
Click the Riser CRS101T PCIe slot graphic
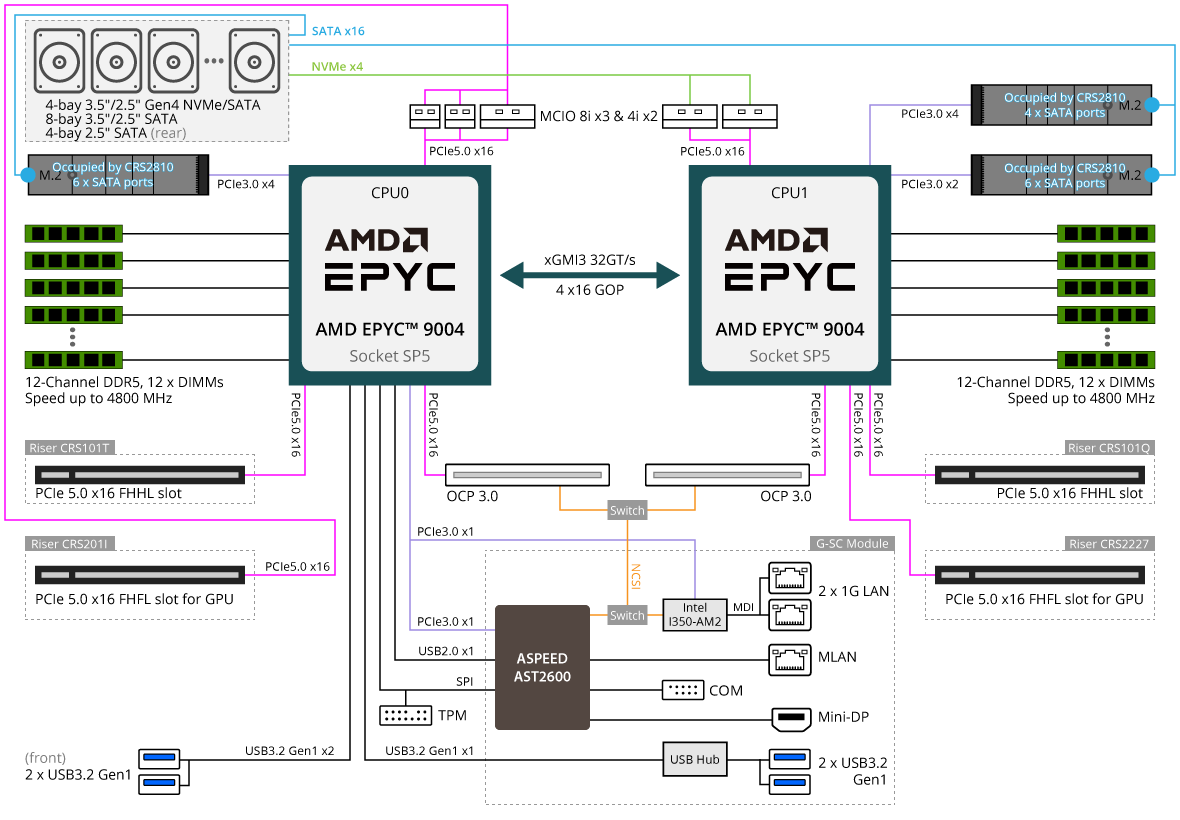point(140,475)
